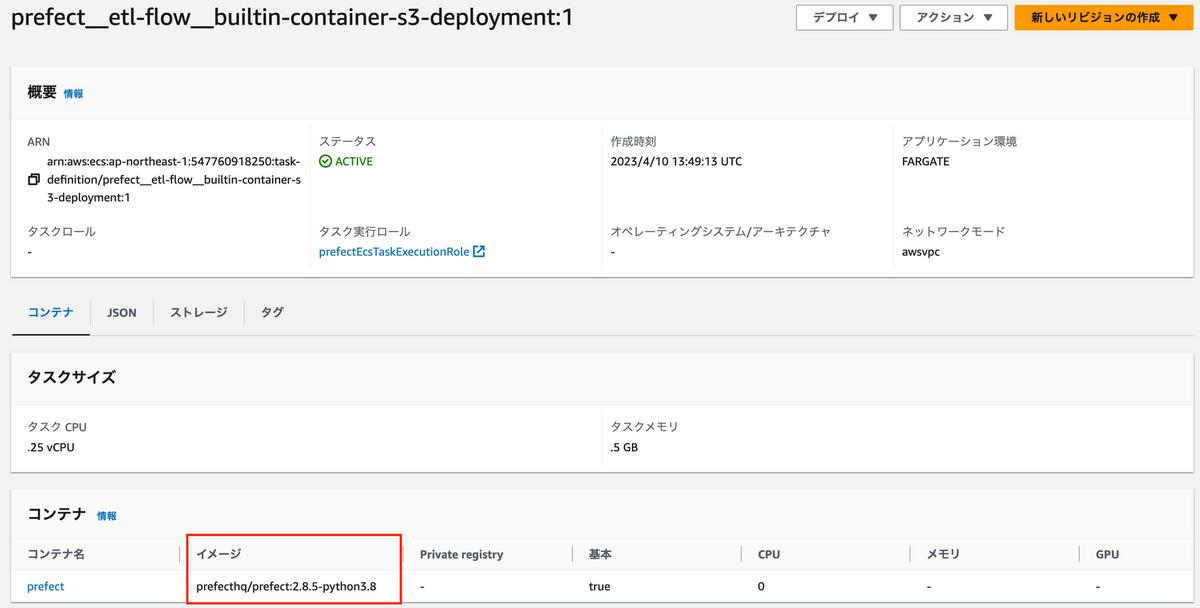Open the prefect container details link
Image resolution: width=1200 pixels, height=608 pixels.
(x=45, y=586)
